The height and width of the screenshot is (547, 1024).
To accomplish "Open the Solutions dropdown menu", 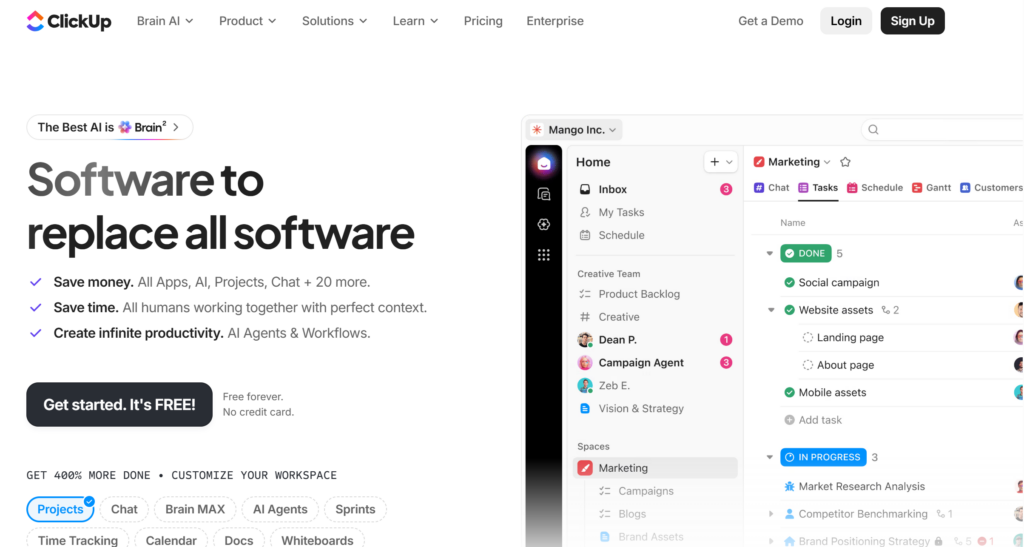I will click(334, 21).
